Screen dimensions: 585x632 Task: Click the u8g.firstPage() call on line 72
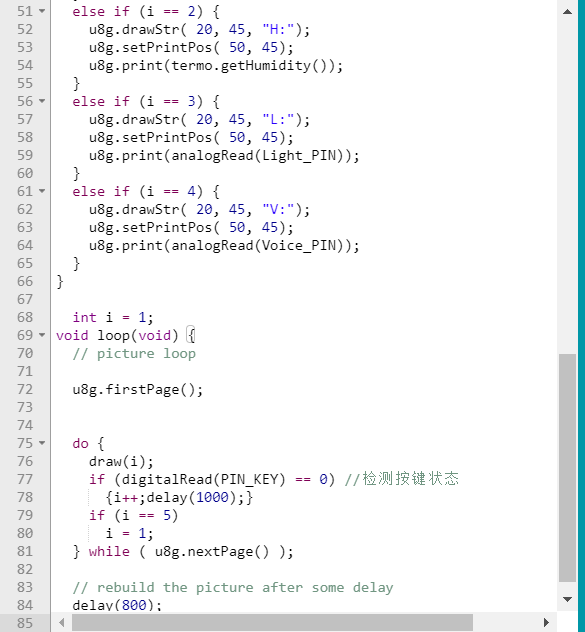pyautogui.click(x=137, y=389)
